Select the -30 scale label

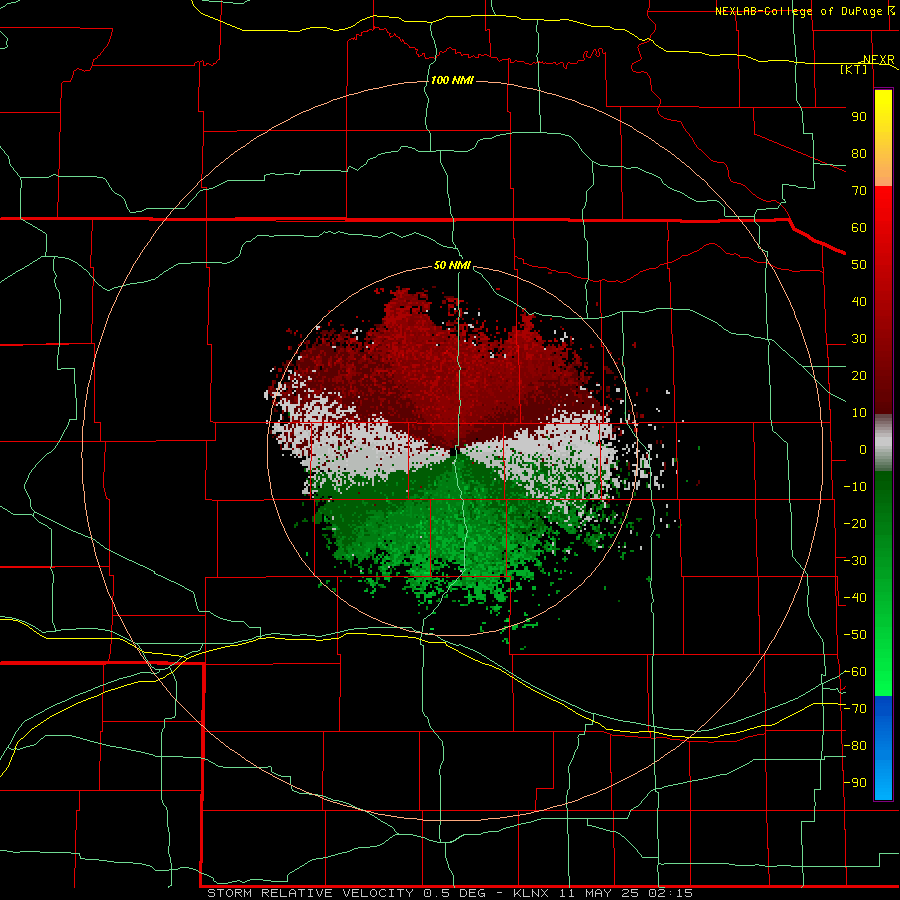tap(855, 561)
